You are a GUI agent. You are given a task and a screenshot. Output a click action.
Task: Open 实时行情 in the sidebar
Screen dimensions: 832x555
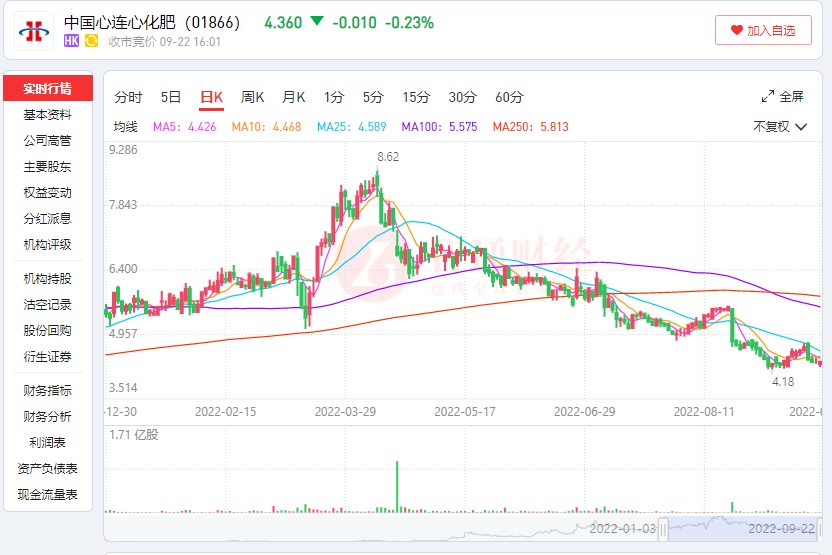click(48, 88)
